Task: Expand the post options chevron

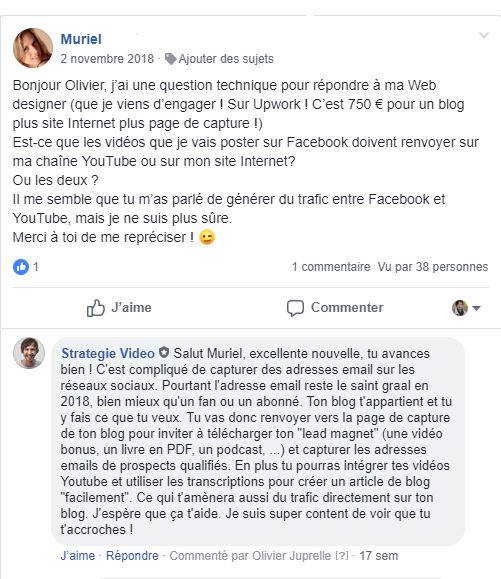Action: point(484,35)
